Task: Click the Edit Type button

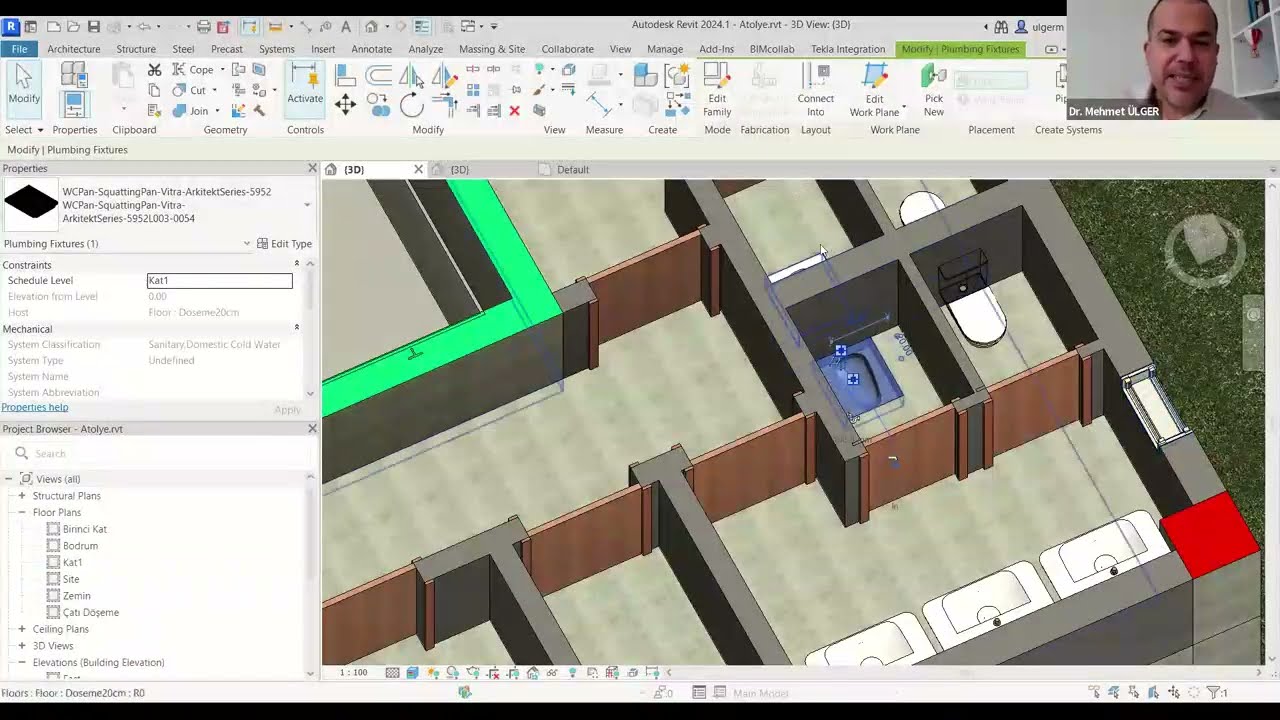Action: click(285, 243)
